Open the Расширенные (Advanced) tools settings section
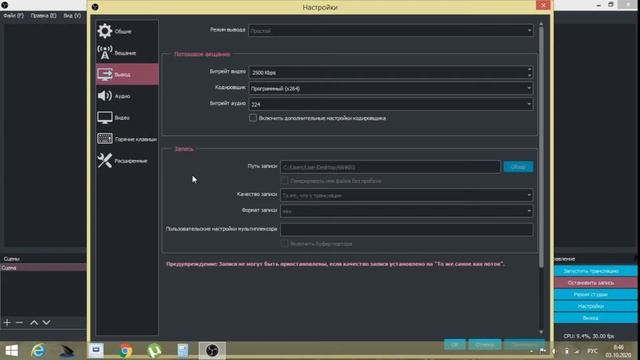This screenshot has height=360, width=640. coord(127,160)
